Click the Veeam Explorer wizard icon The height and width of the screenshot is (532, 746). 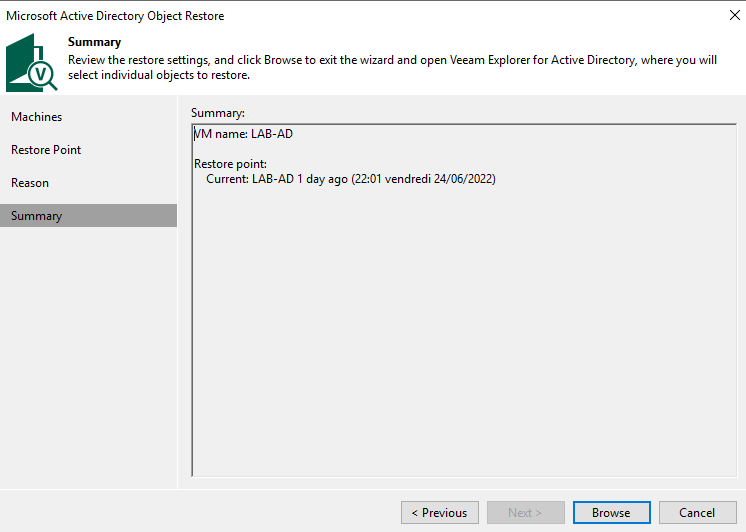31,62
